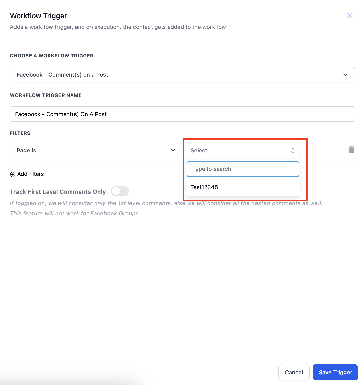
Task: Enable Track First Level Comments Only
Action: [120, 191]
